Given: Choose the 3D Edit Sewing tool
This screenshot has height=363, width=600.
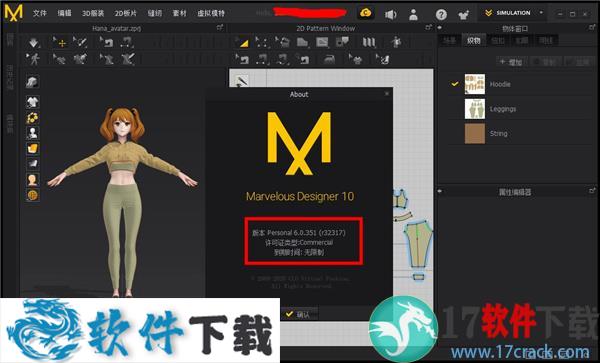Looking at the screenshot, I should coord(106,42).
